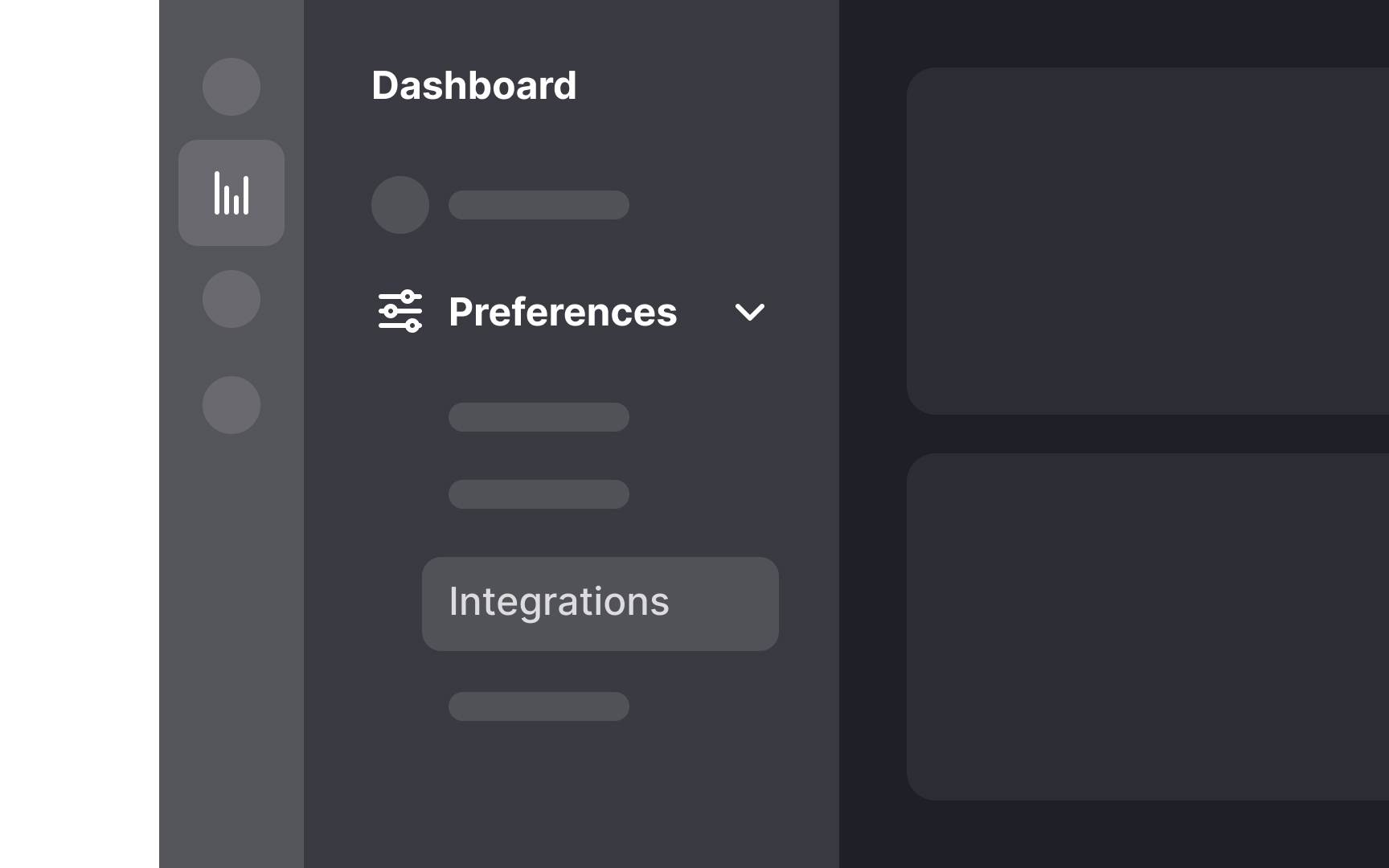Click the highlighted statistics icon button
Screen dimensions: 1389x868
coord(231,192)
